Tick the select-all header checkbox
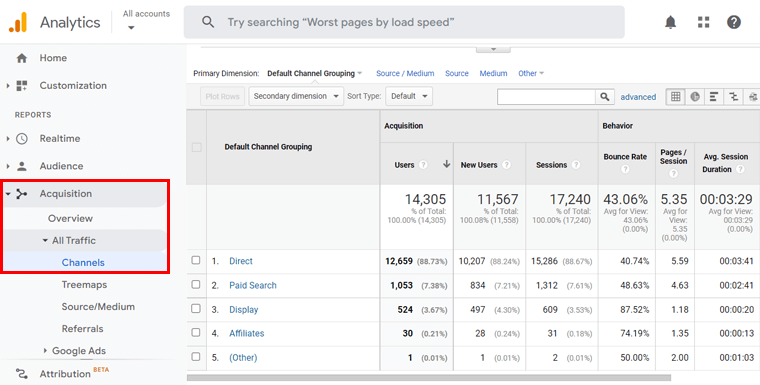Screen dimensions: 760x385 tap(196, 147)
